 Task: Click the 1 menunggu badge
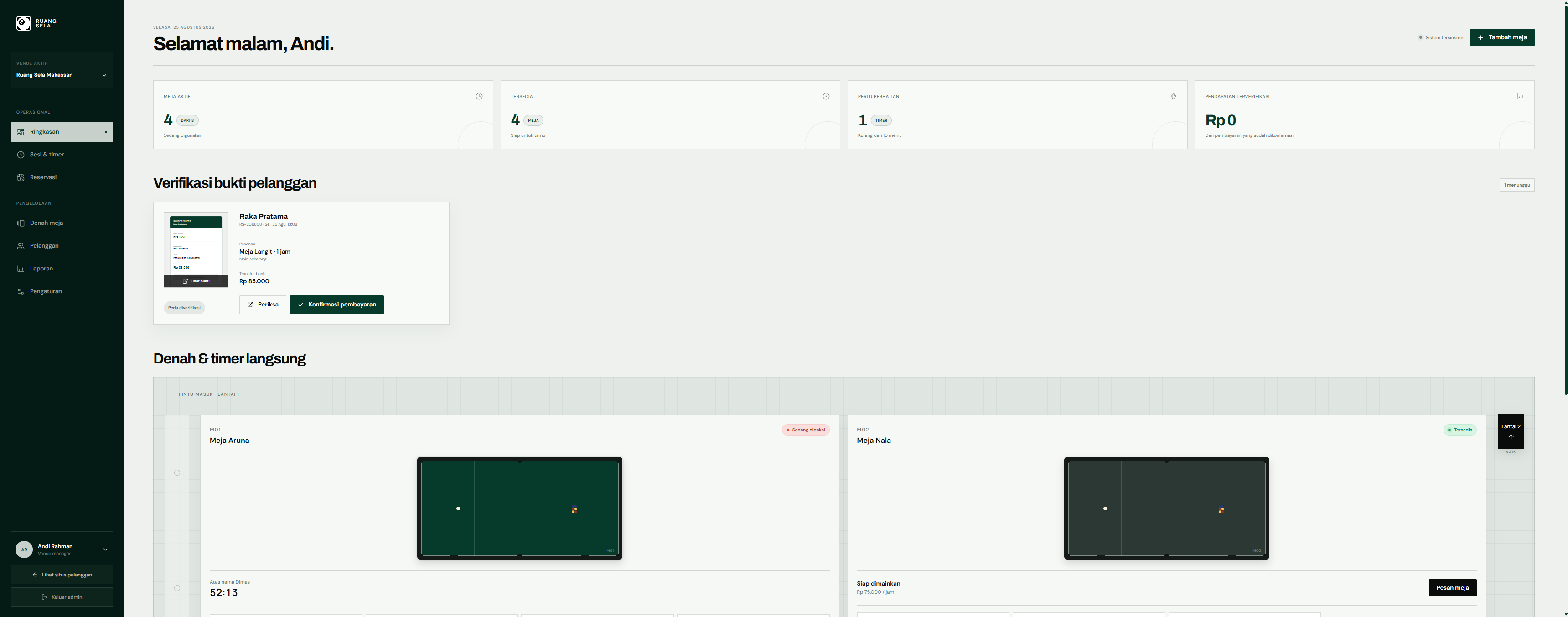click(1517, 185)
